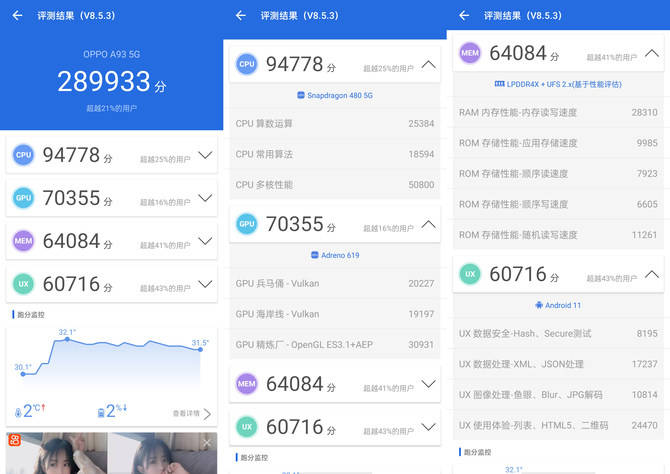Select the ROM 应用存储速度 9985 row
670x474 pixels.
click(x=558, y=143)
